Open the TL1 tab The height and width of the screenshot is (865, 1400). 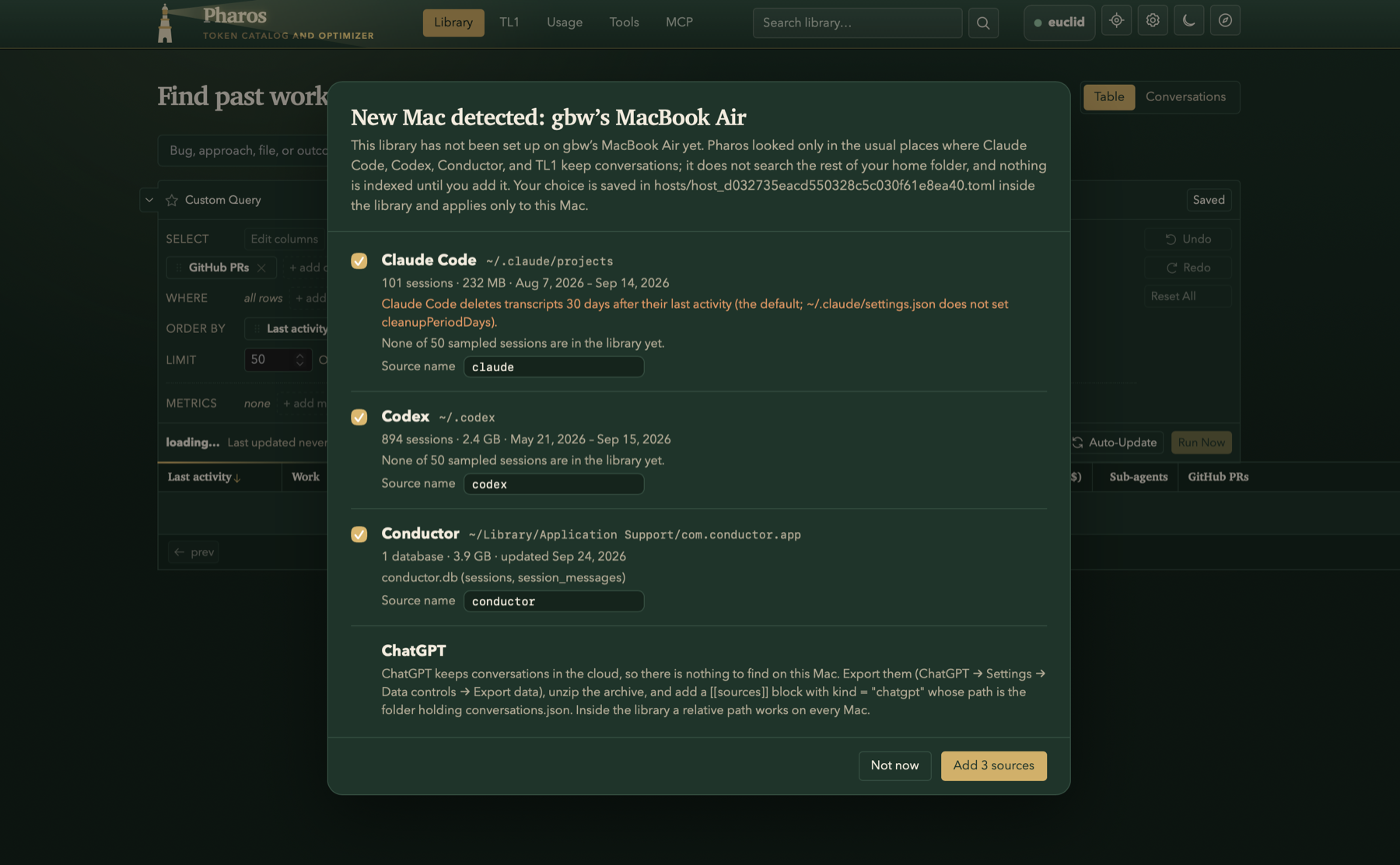click(509, 23)
